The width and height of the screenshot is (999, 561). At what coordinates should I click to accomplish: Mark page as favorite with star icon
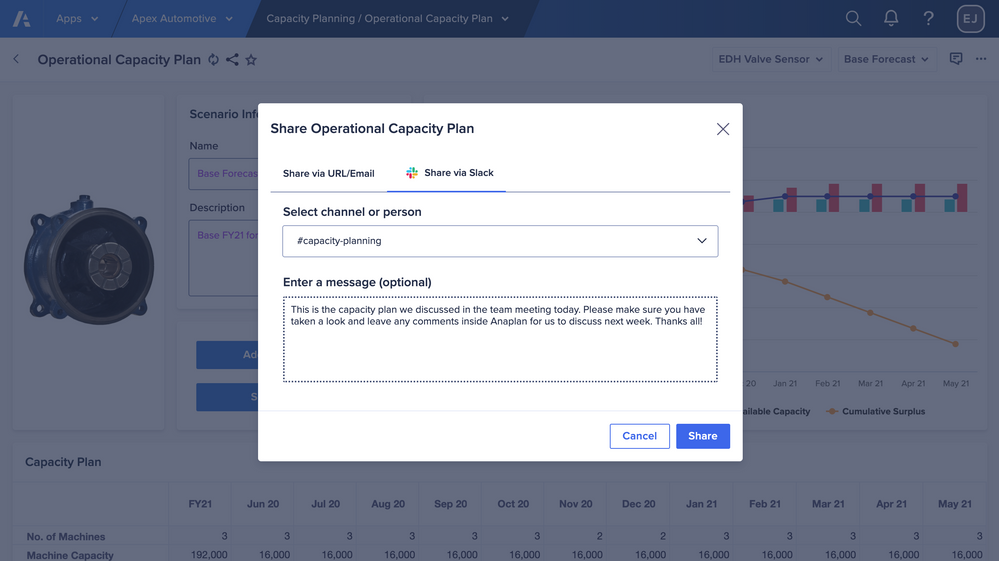pyautogui.click(x=251, y=60)
